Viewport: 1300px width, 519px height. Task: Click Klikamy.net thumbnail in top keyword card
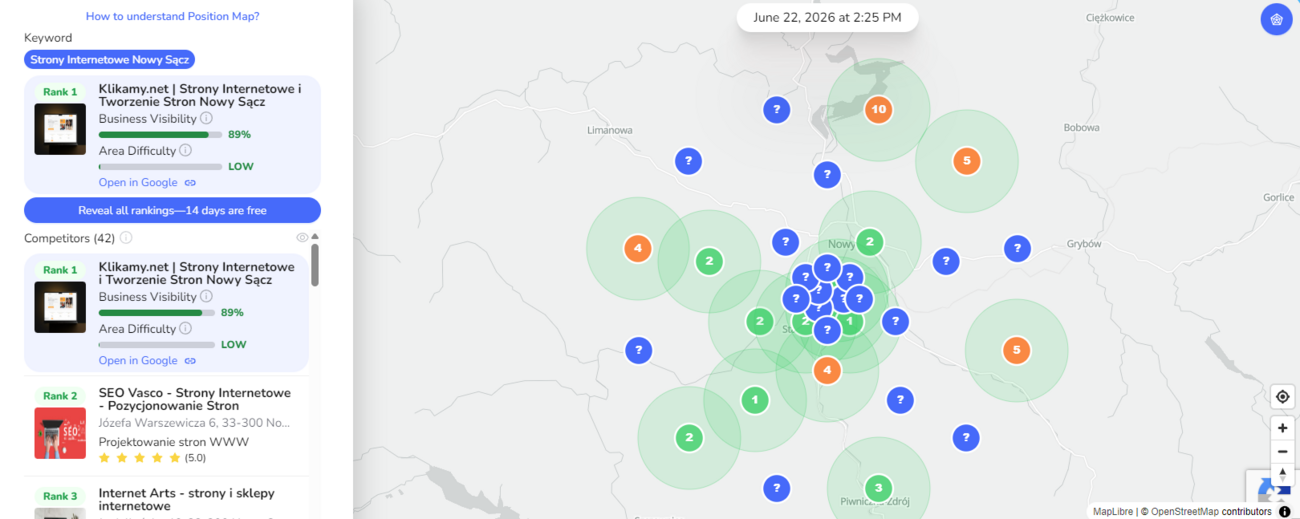pyautogui.click(x=60, y=129)
